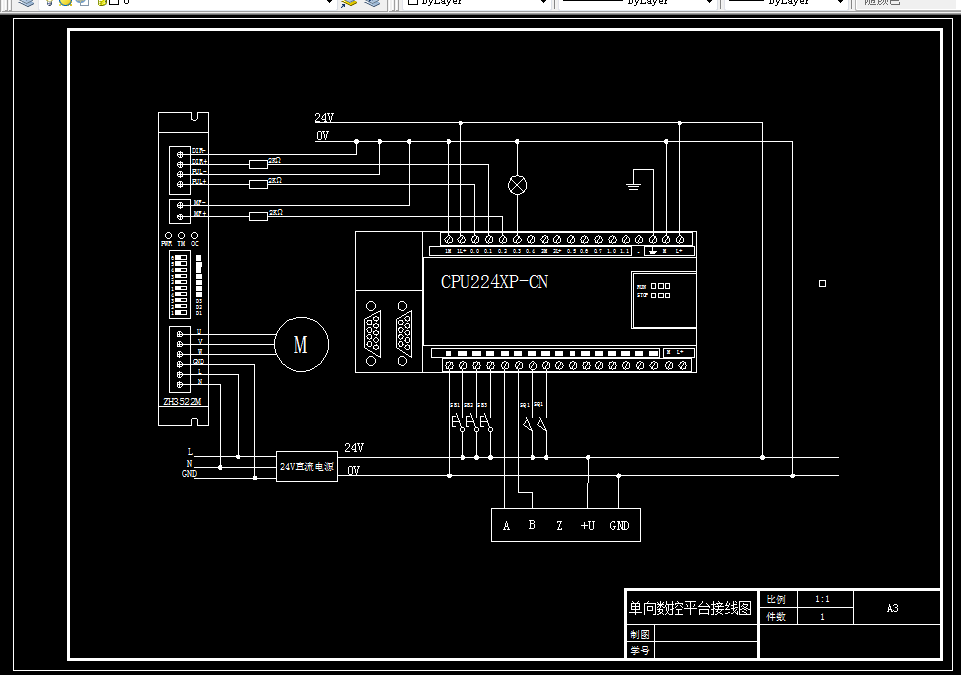Select encoder terminal B label

point(532,525)
